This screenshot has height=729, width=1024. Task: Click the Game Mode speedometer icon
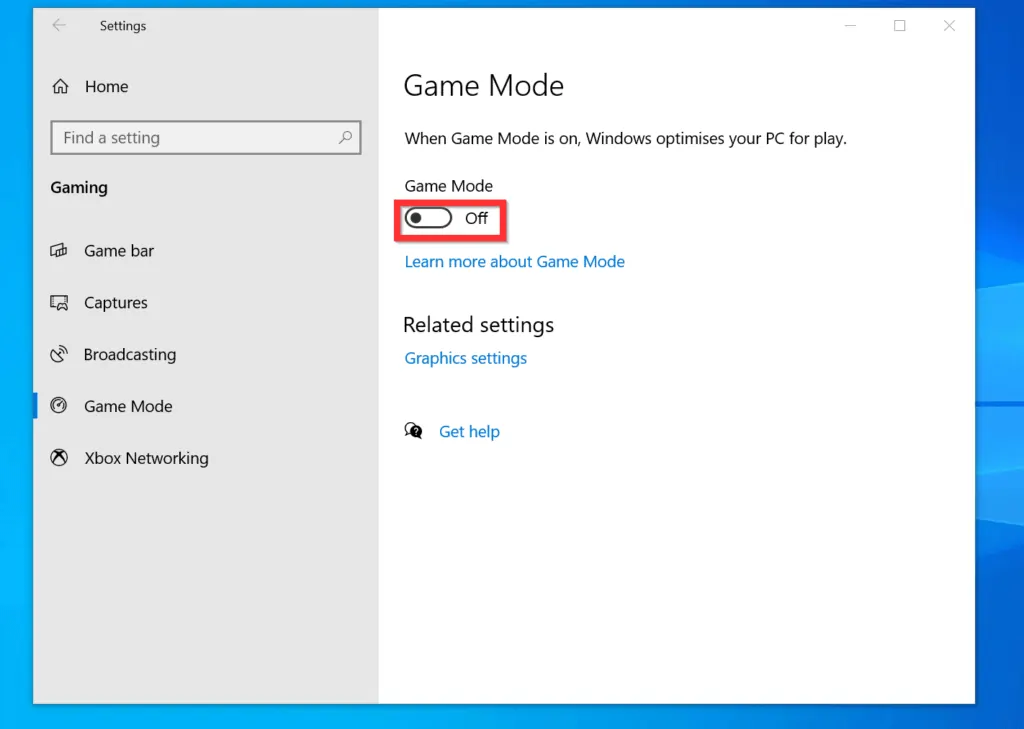[x=59, y=406]
